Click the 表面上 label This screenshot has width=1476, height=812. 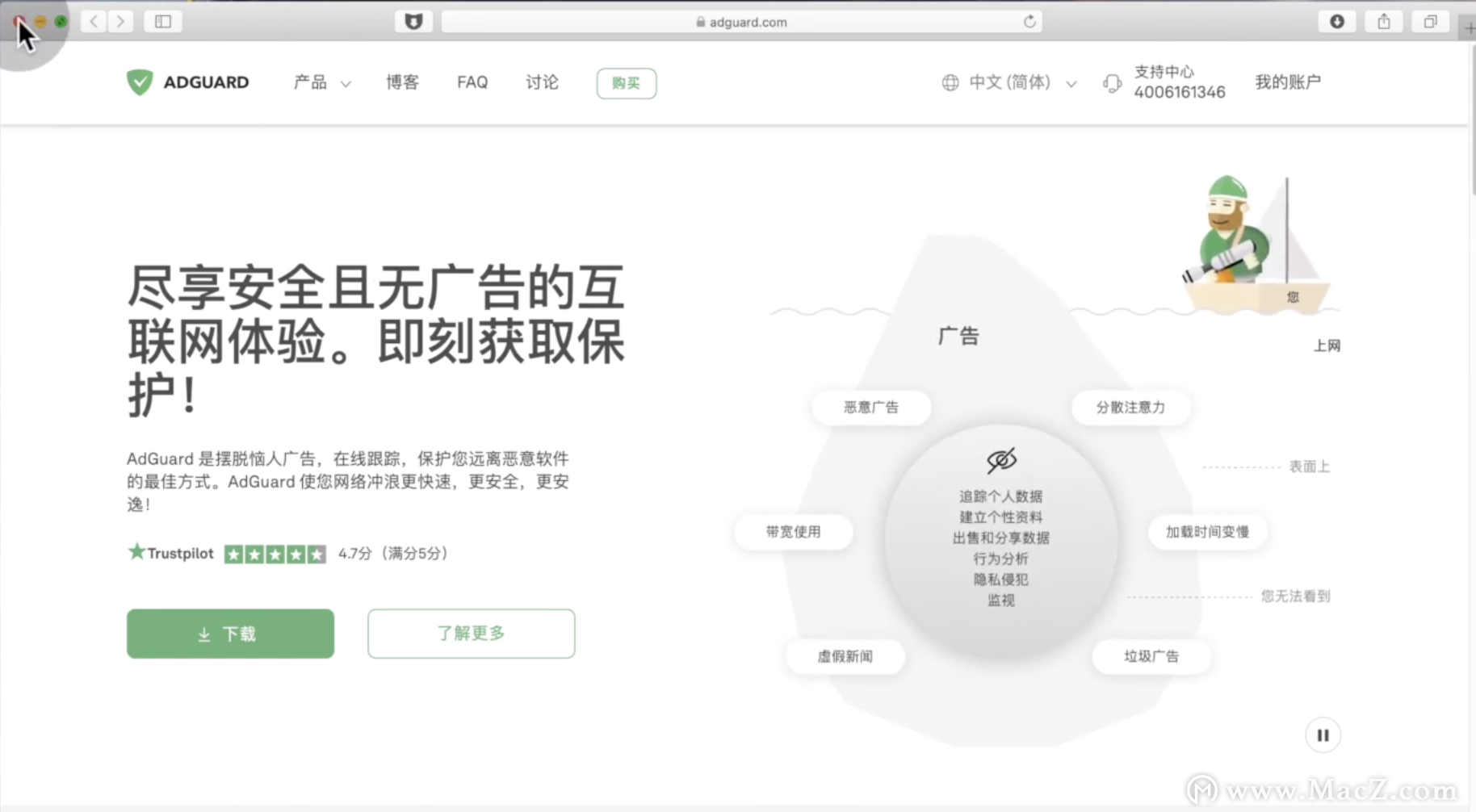[x=1309, y=467]
